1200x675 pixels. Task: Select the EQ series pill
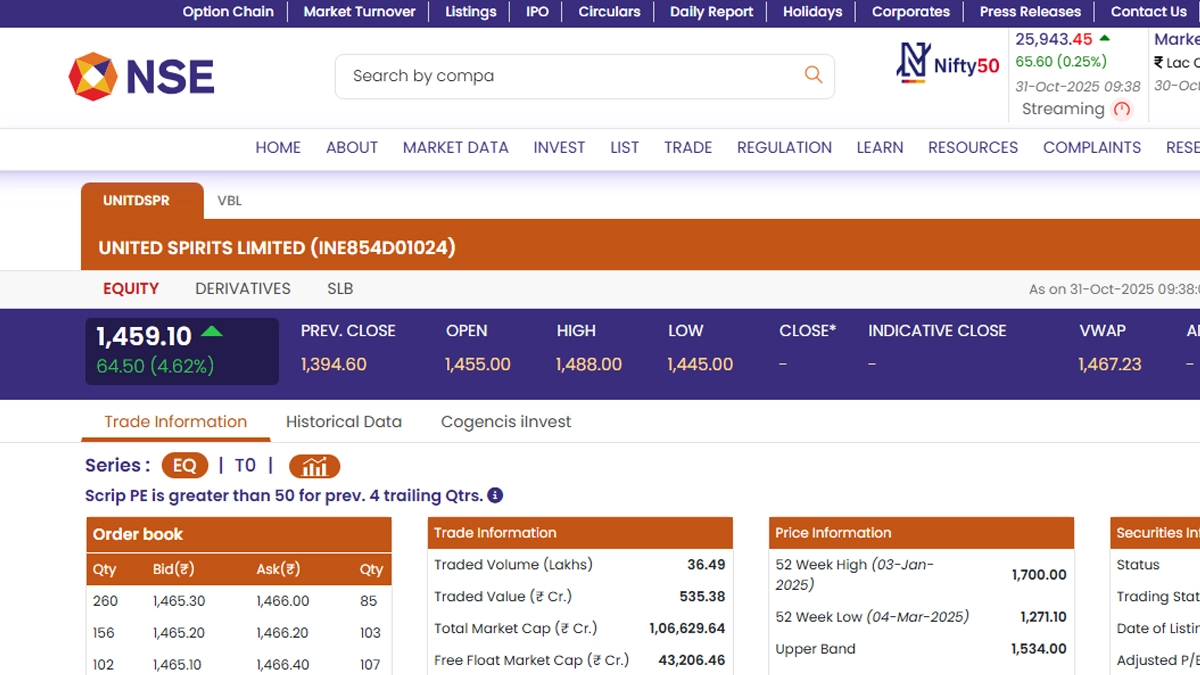tap(184, 466)
